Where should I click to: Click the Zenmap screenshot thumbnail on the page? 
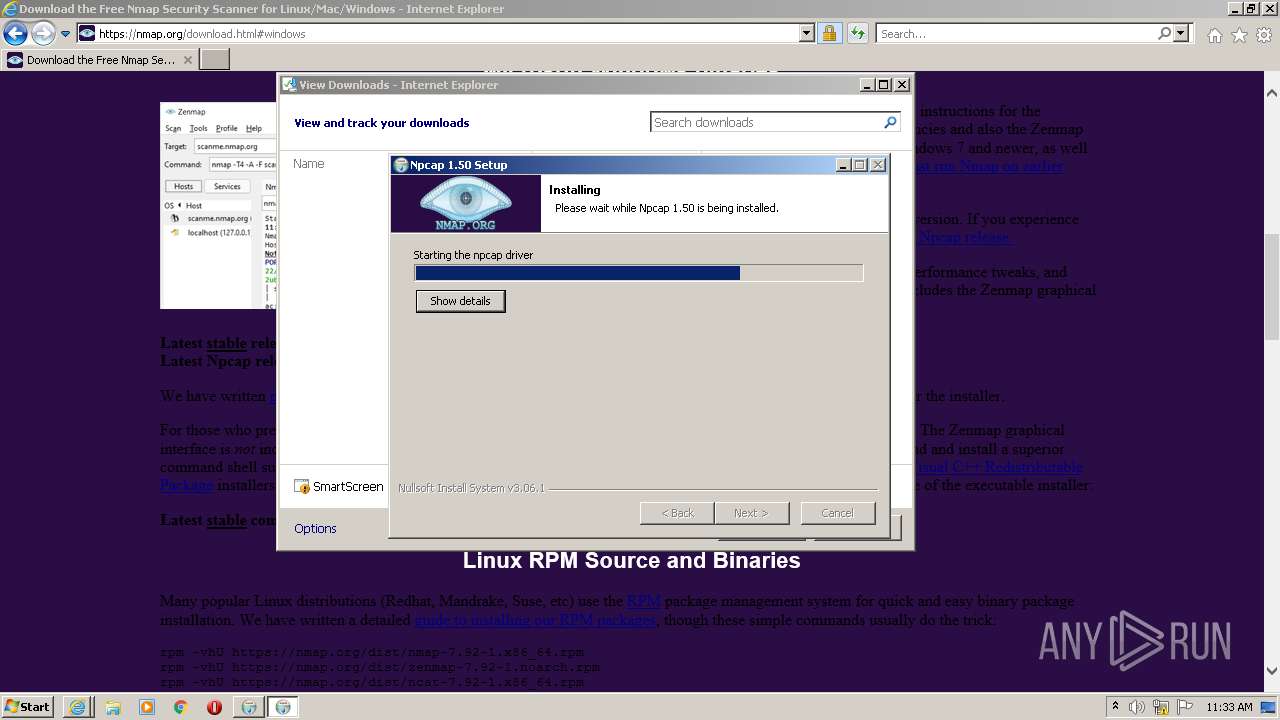[219, 205]
